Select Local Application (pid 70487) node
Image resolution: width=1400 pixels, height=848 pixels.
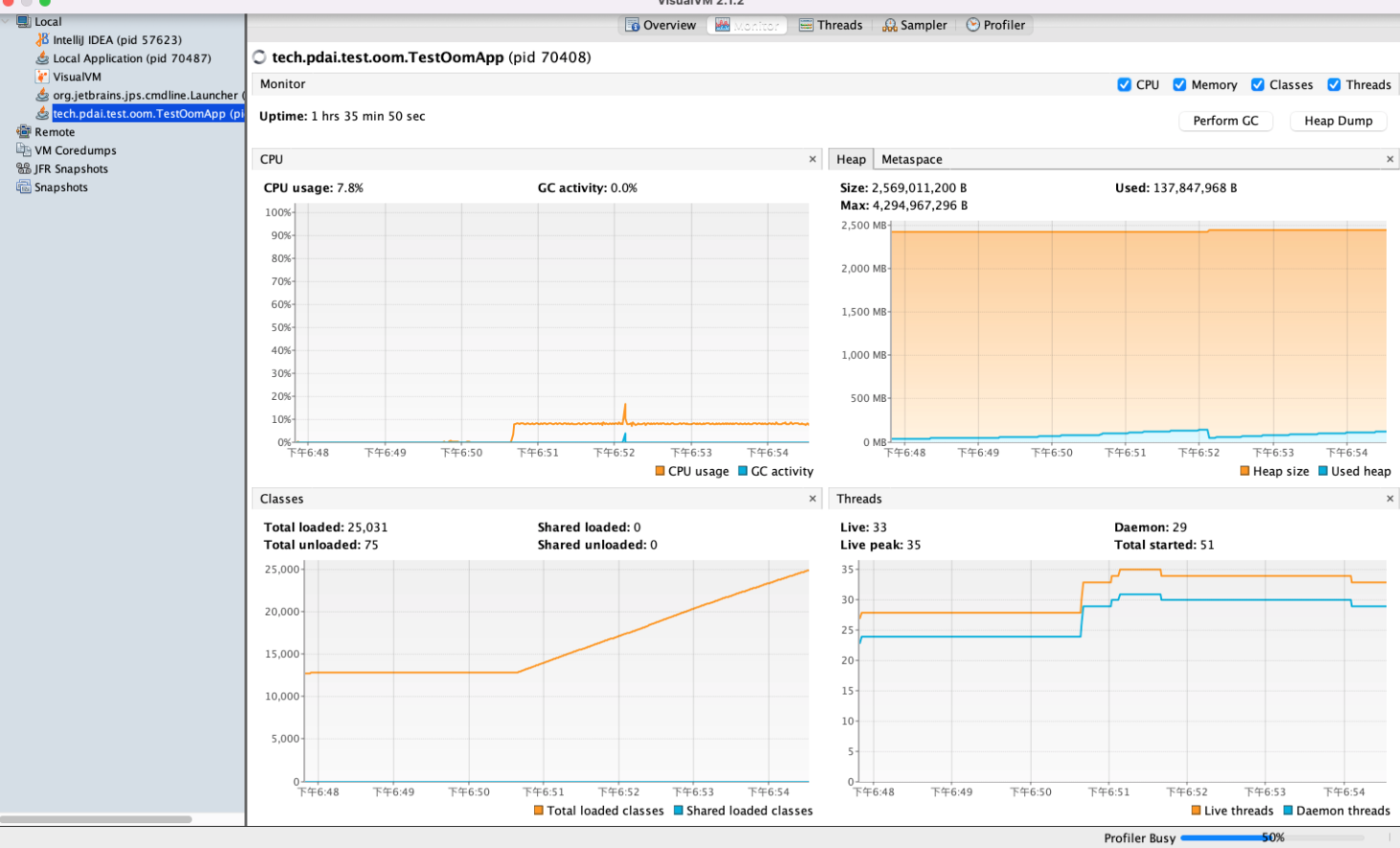coord(132,58)
